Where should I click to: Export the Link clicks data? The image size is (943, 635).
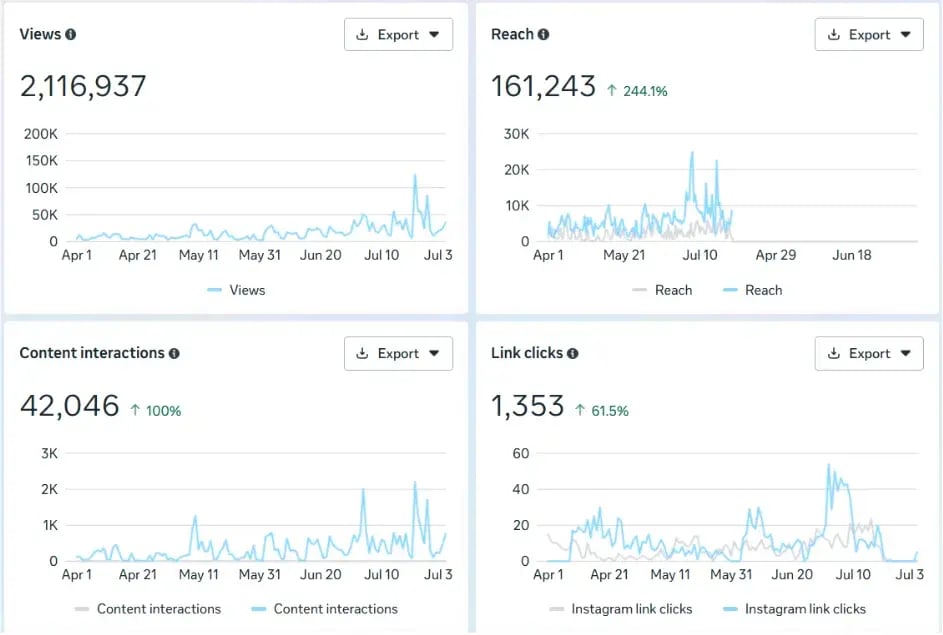(869, 354)
